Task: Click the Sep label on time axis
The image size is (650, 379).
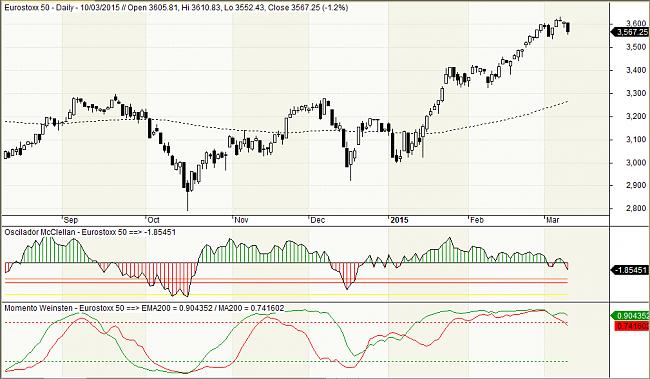Action: click(71, 220)
